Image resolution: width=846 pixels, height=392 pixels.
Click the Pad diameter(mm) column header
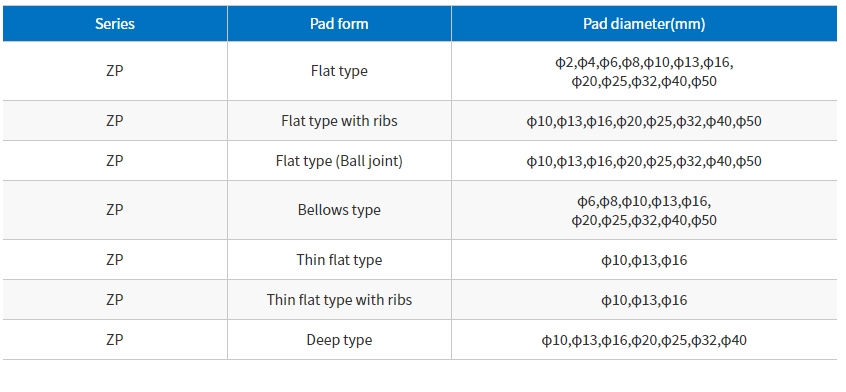(x=644, y=24)
